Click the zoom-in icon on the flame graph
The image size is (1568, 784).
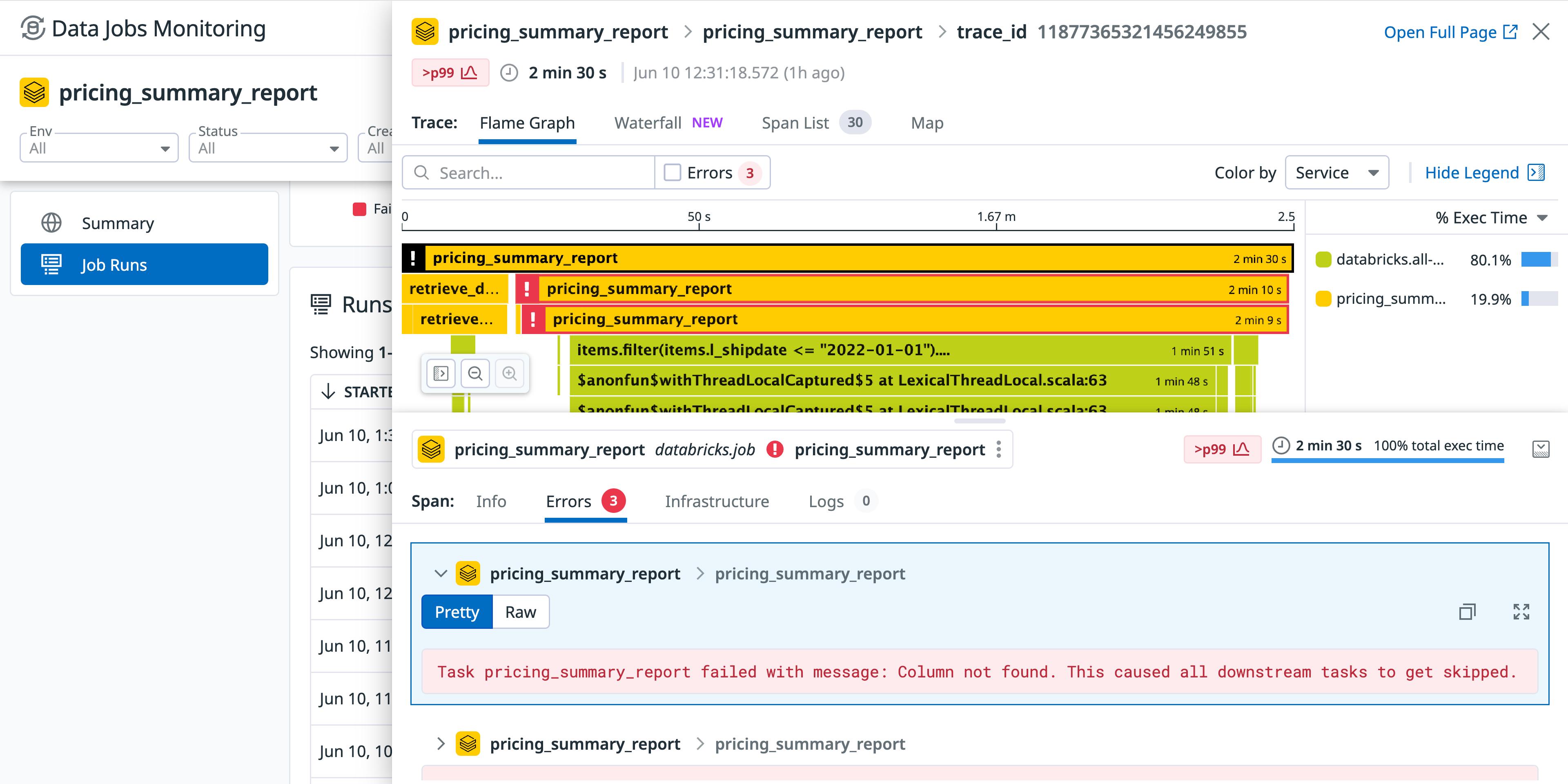pyautogui.click(x=510, y=373)
